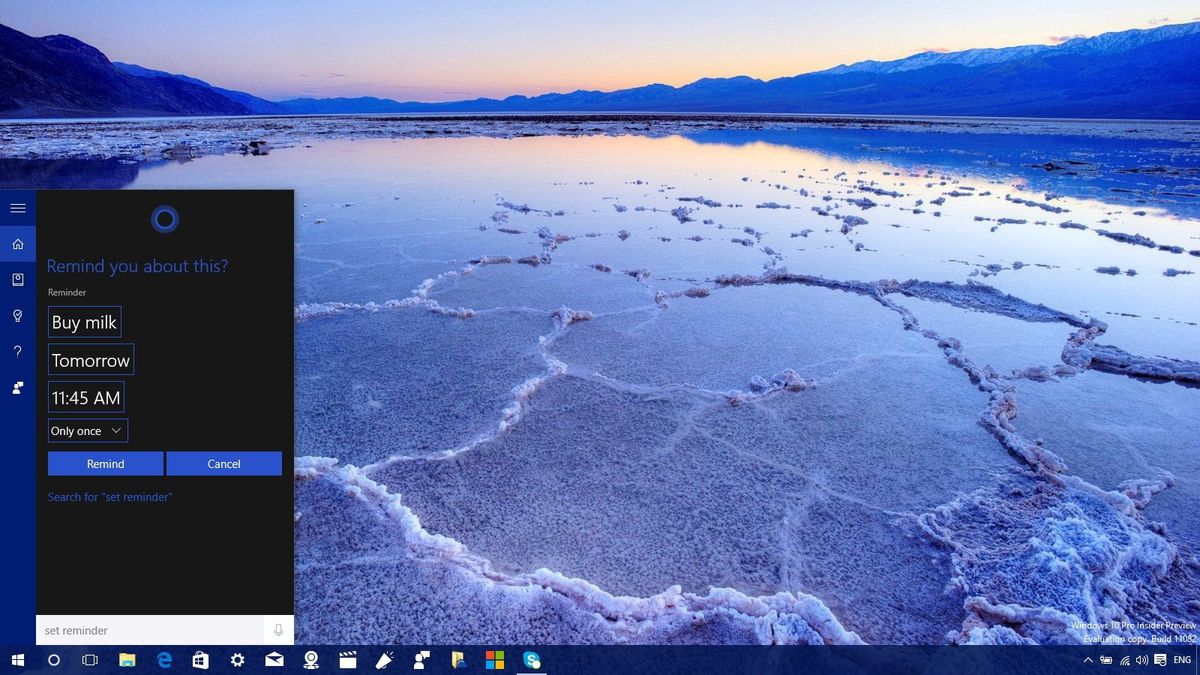Open Cortana Help via the question mark icon
This screenshot has height=675, width=1200.
click(x=18, y=351)
